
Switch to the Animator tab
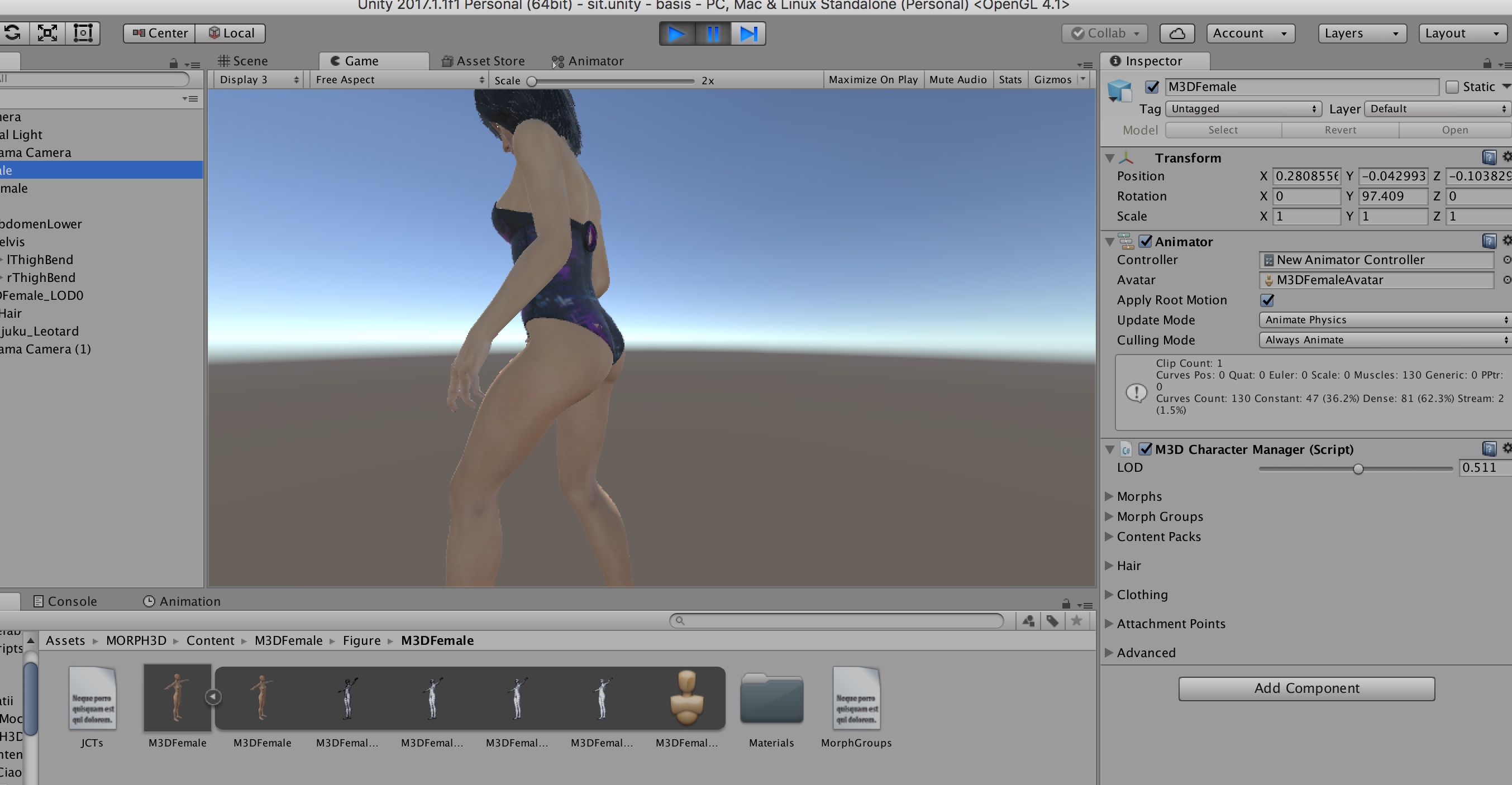click(x=588, y=61)
